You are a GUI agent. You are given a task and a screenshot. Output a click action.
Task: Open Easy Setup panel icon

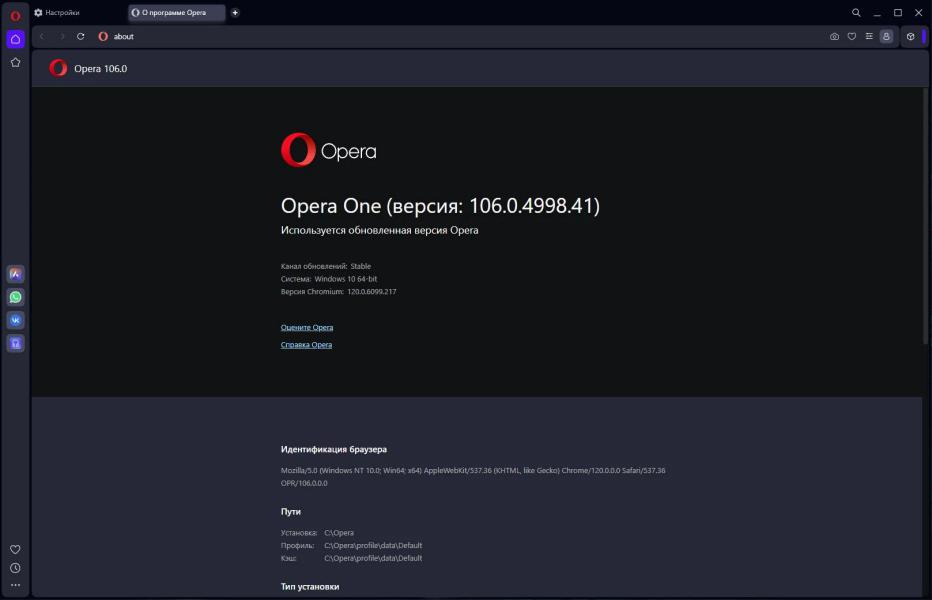869,36
